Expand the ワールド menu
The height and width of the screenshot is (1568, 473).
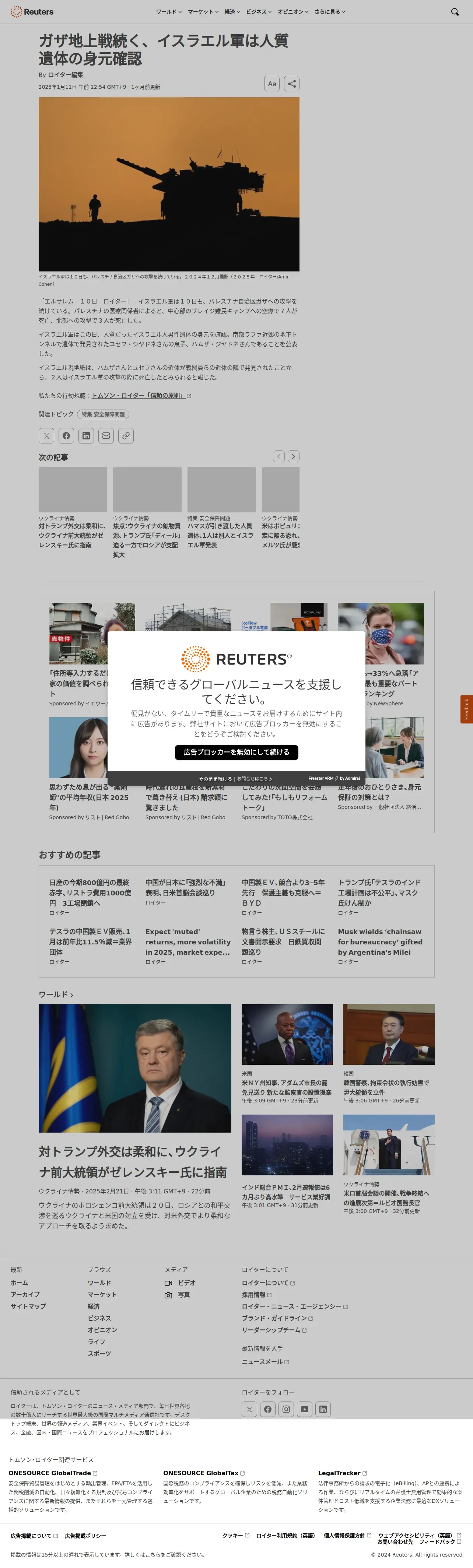pos(169,11)
